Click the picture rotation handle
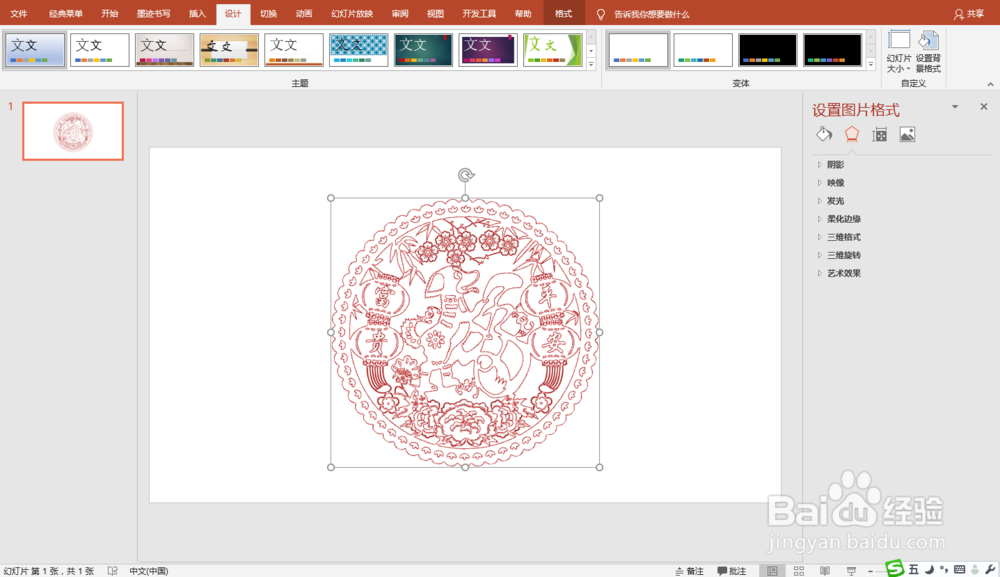 [x=466, y=175]
